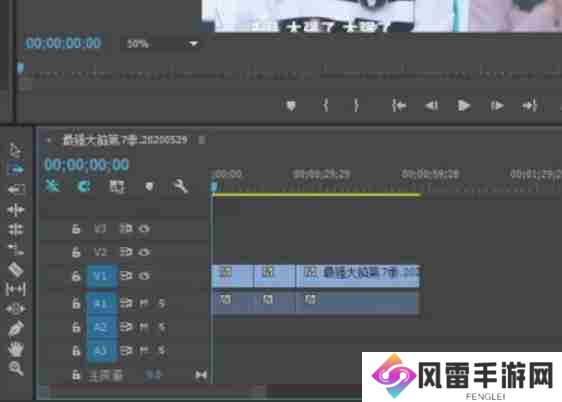Click the timeline playhead marker
This screenshot has height=402, width=562.
tap(214, 186)
